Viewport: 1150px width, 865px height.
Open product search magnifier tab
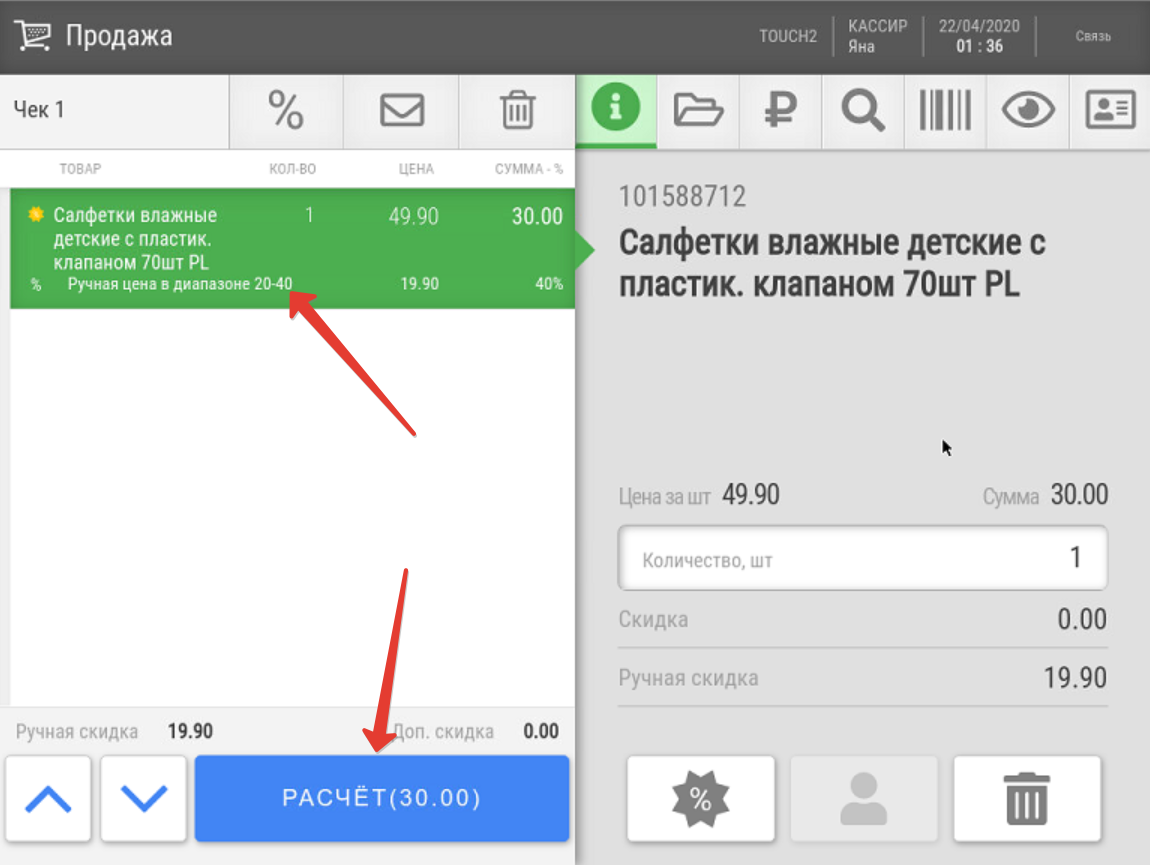point(862,110)
